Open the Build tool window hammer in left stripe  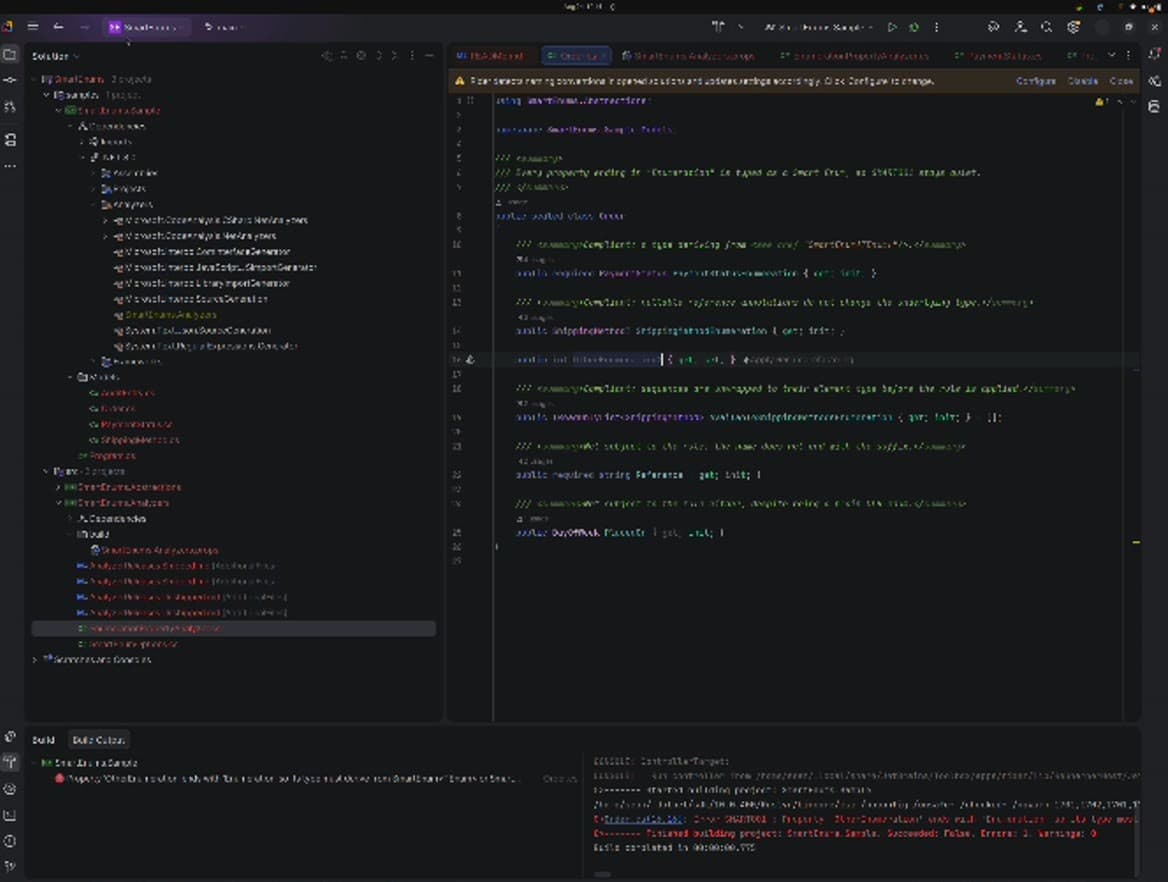click(10, 761)
